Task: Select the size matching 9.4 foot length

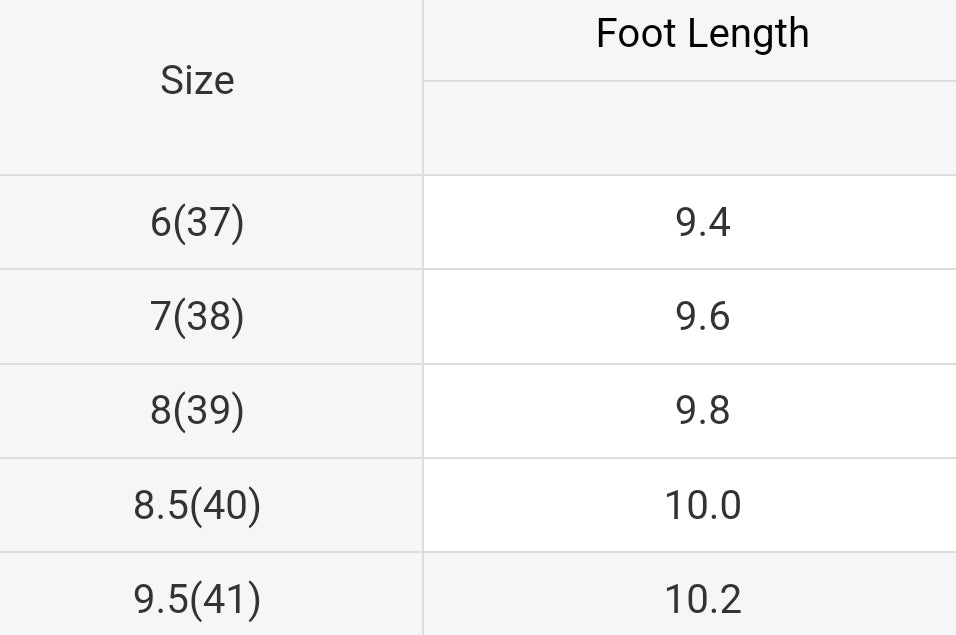Action: point(197,222)
